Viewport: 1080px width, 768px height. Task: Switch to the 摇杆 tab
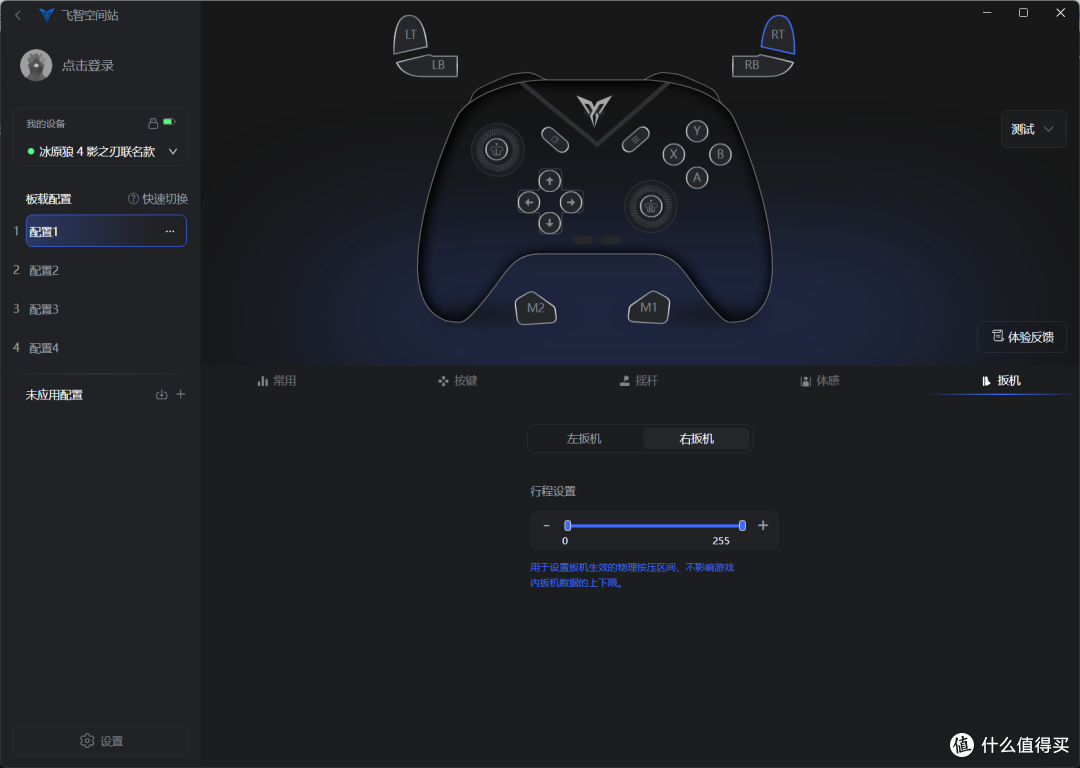click(x=639, y=381)
